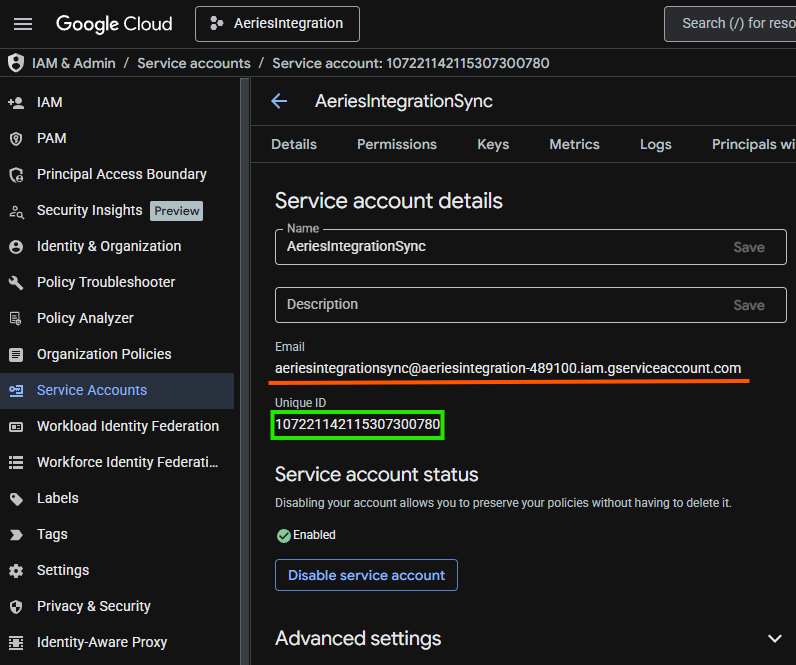Focus the Search for resources box
The height and width of the screenshot is (665, 796).
(x=730, y=24)
